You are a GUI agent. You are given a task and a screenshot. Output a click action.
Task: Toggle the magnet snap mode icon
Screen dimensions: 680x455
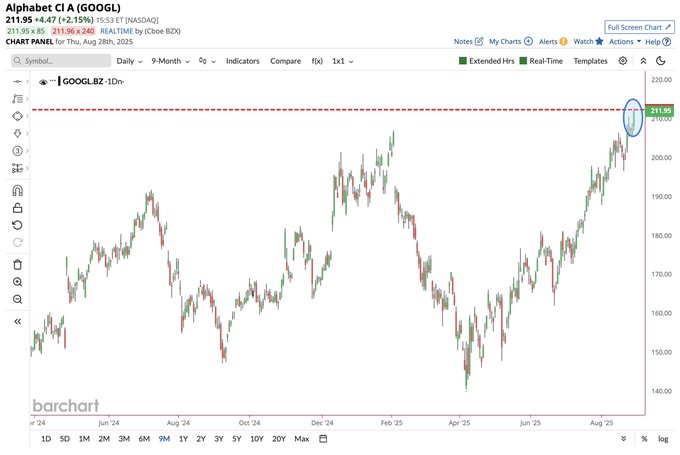[x=17, y=191]
